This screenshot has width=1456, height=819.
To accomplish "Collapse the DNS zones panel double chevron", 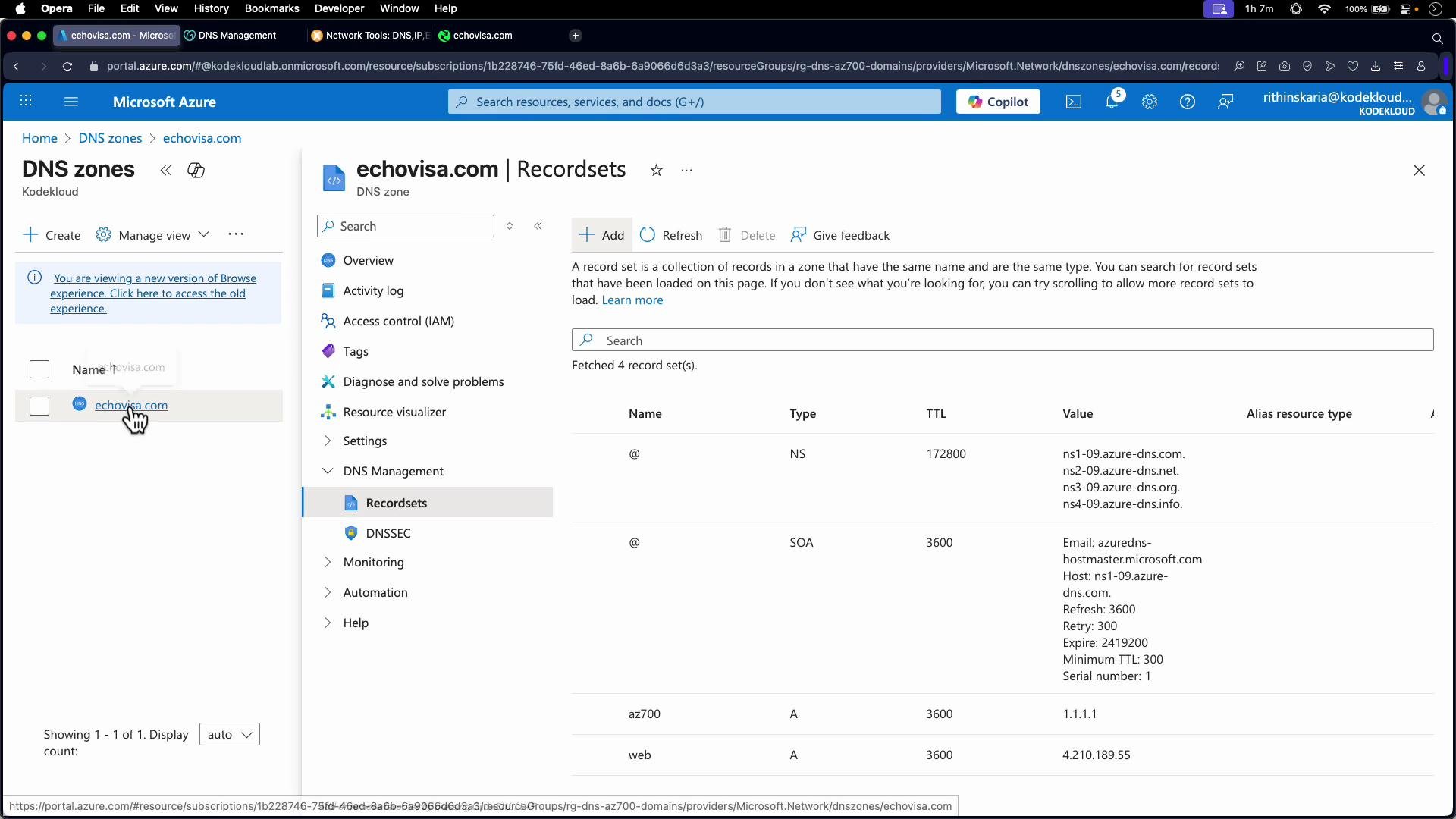I will pos(165,170).
